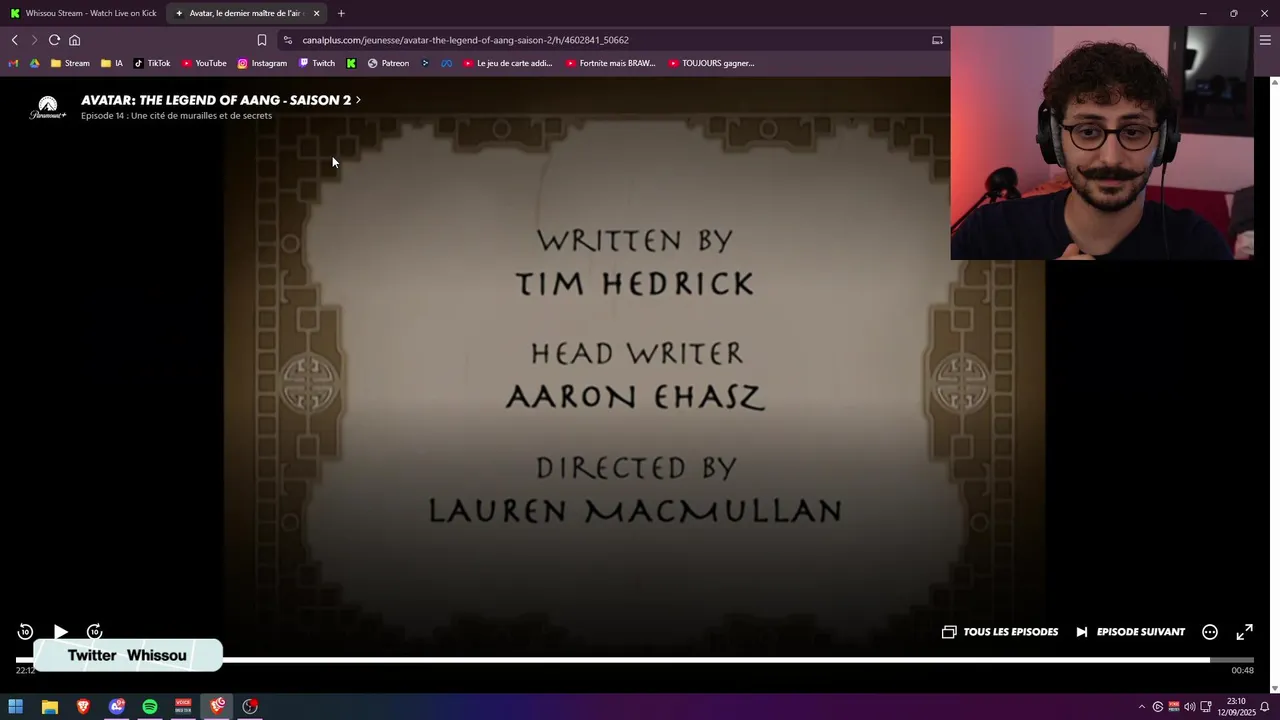The image size is (1280, 720).
Task: Click the remaining time 00:48
Action: click(x=1242, y=671)
